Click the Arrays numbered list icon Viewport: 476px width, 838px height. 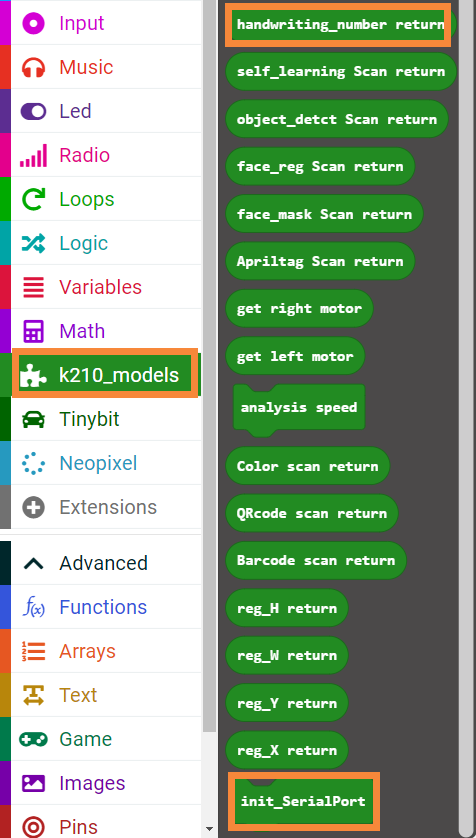(x=34, y=651)
